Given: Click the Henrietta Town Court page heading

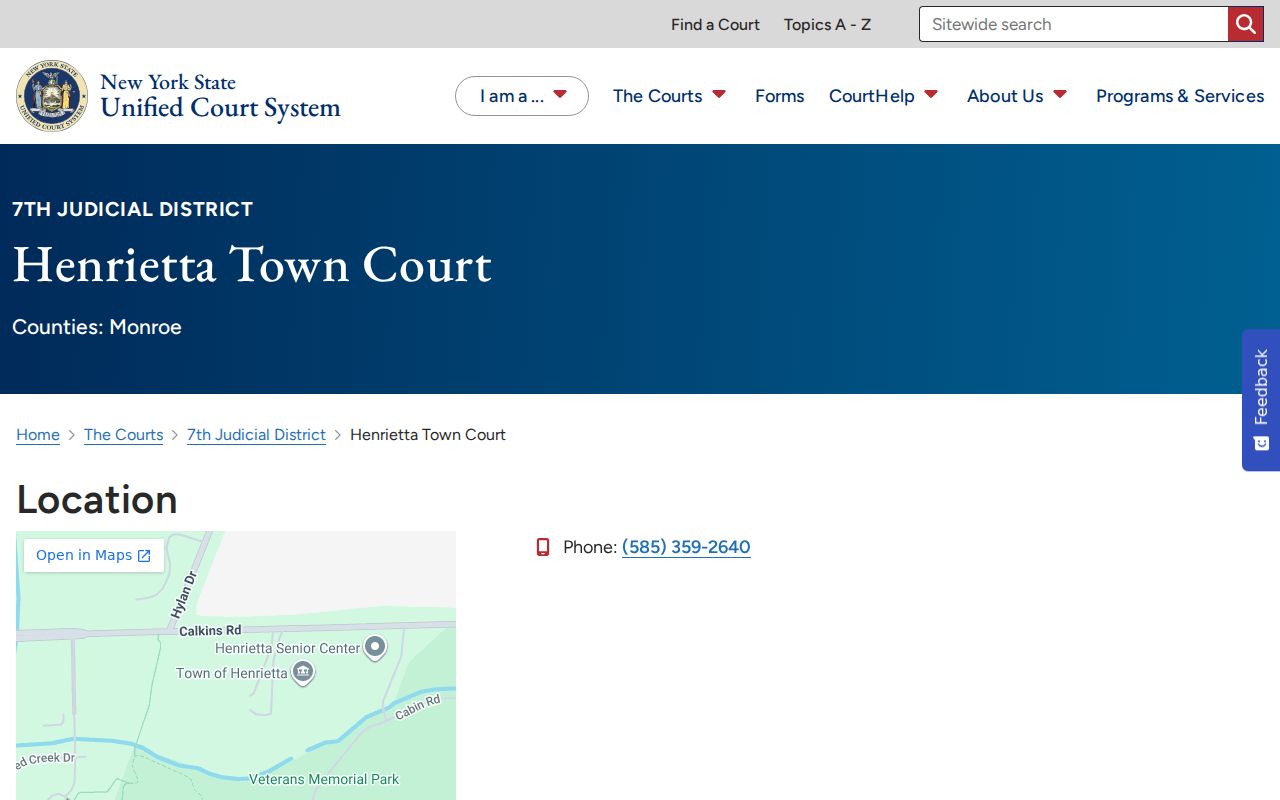Looking at the screenshot, I should [x=252, y=265].
